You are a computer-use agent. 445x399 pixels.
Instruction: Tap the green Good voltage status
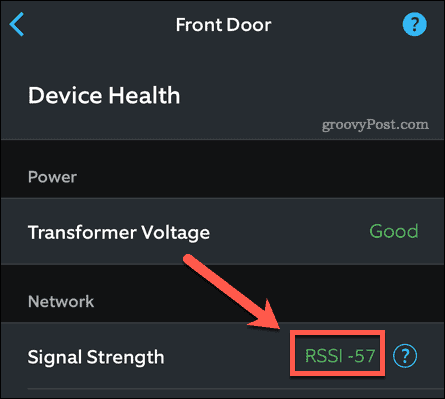[x=394, y=231]
